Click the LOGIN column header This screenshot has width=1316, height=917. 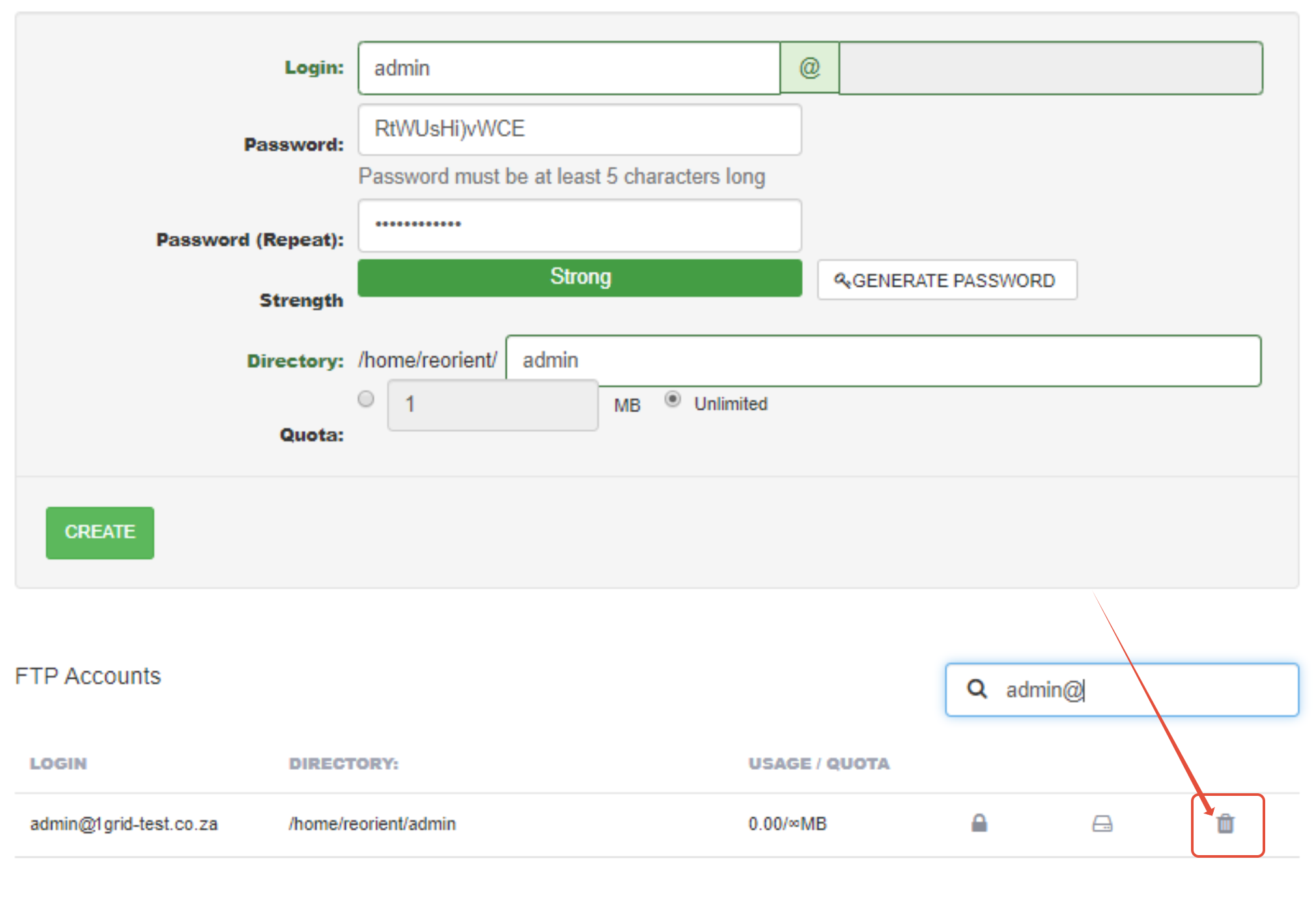(x=58, y=763)
